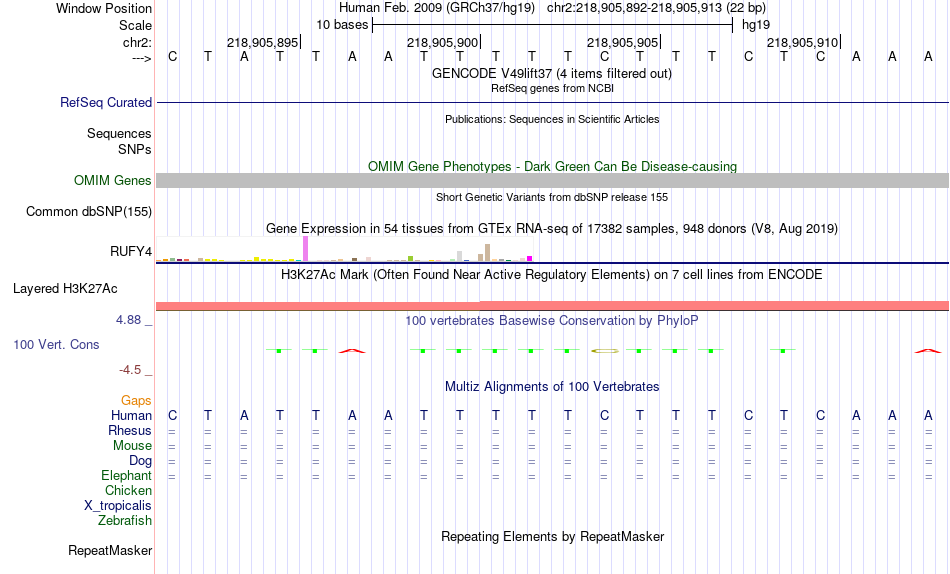Click the 4.88 PhyloP upper limit
The width and height of the screenshot is (950, 574).
click(129, 319)
